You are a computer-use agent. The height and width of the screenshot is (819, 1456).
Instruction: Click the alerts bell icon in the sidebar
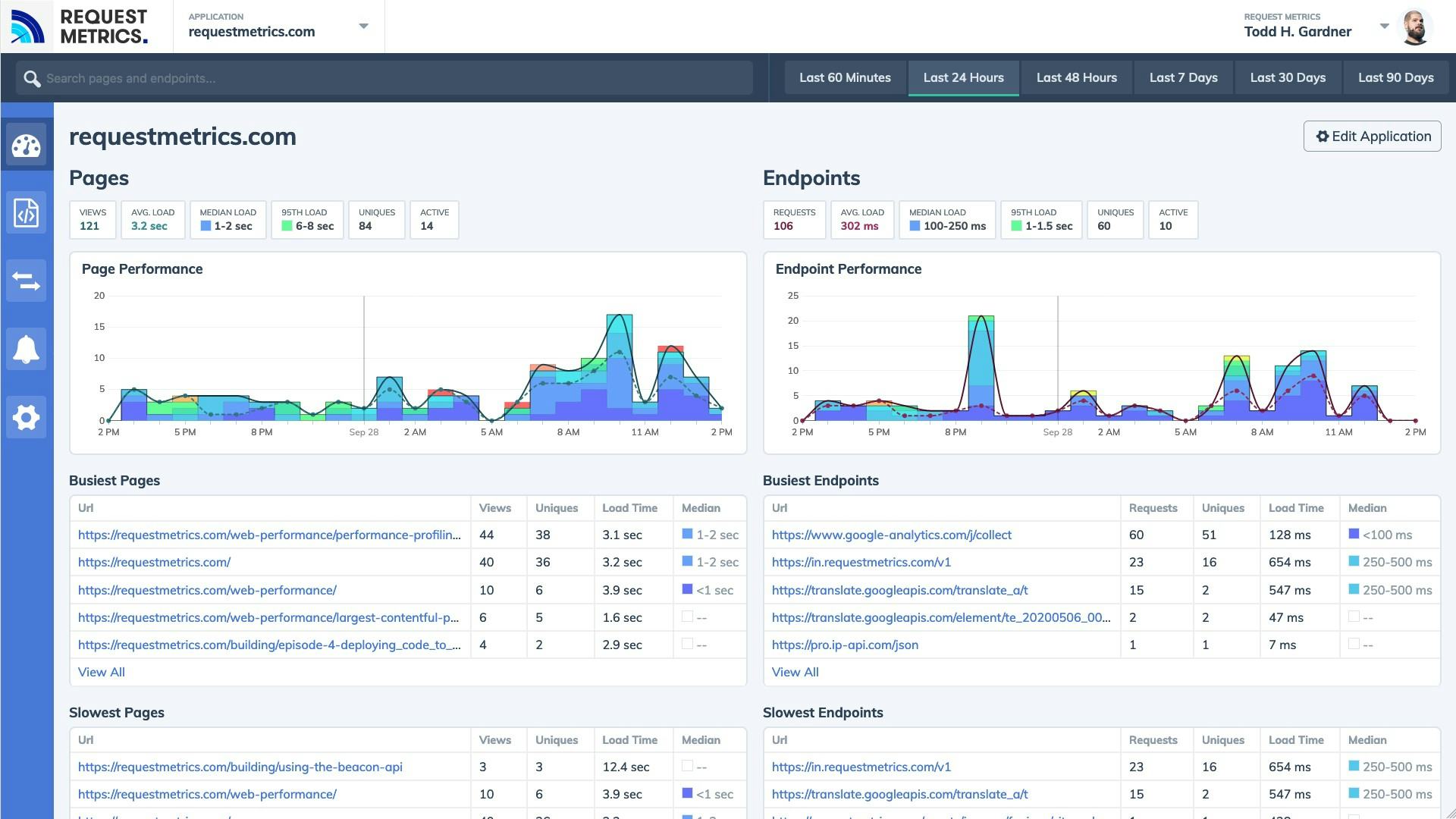point(27,349)
